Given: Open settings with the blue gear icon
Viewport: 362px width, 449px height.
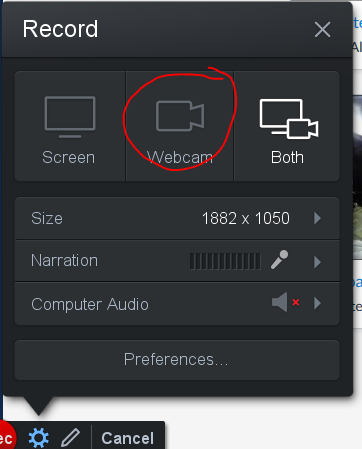Looking at the screenshot, I should (39, 438).
